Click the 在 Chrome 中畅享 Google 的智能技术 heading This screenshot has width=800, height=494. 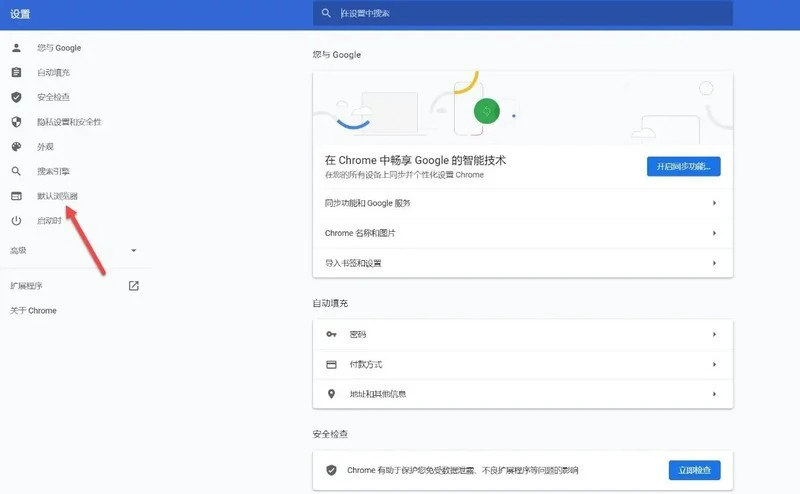point(415,160)
